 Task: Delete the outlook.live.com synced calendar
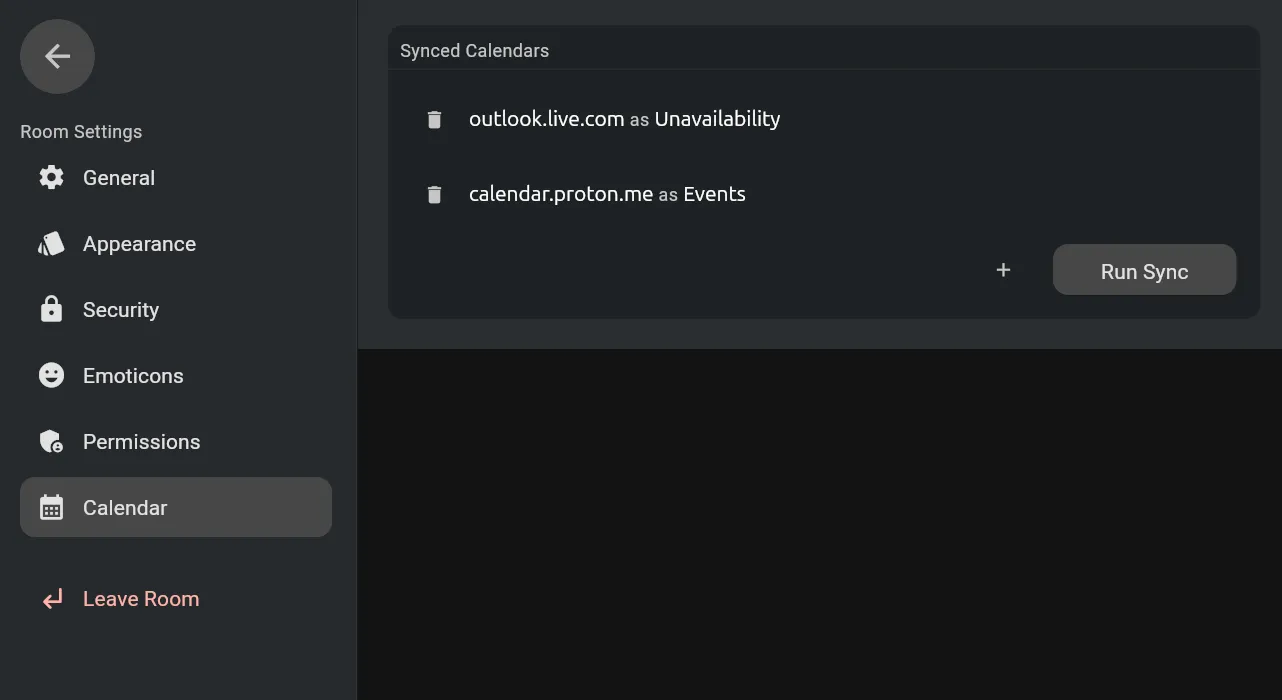click(x=434, y=118)
